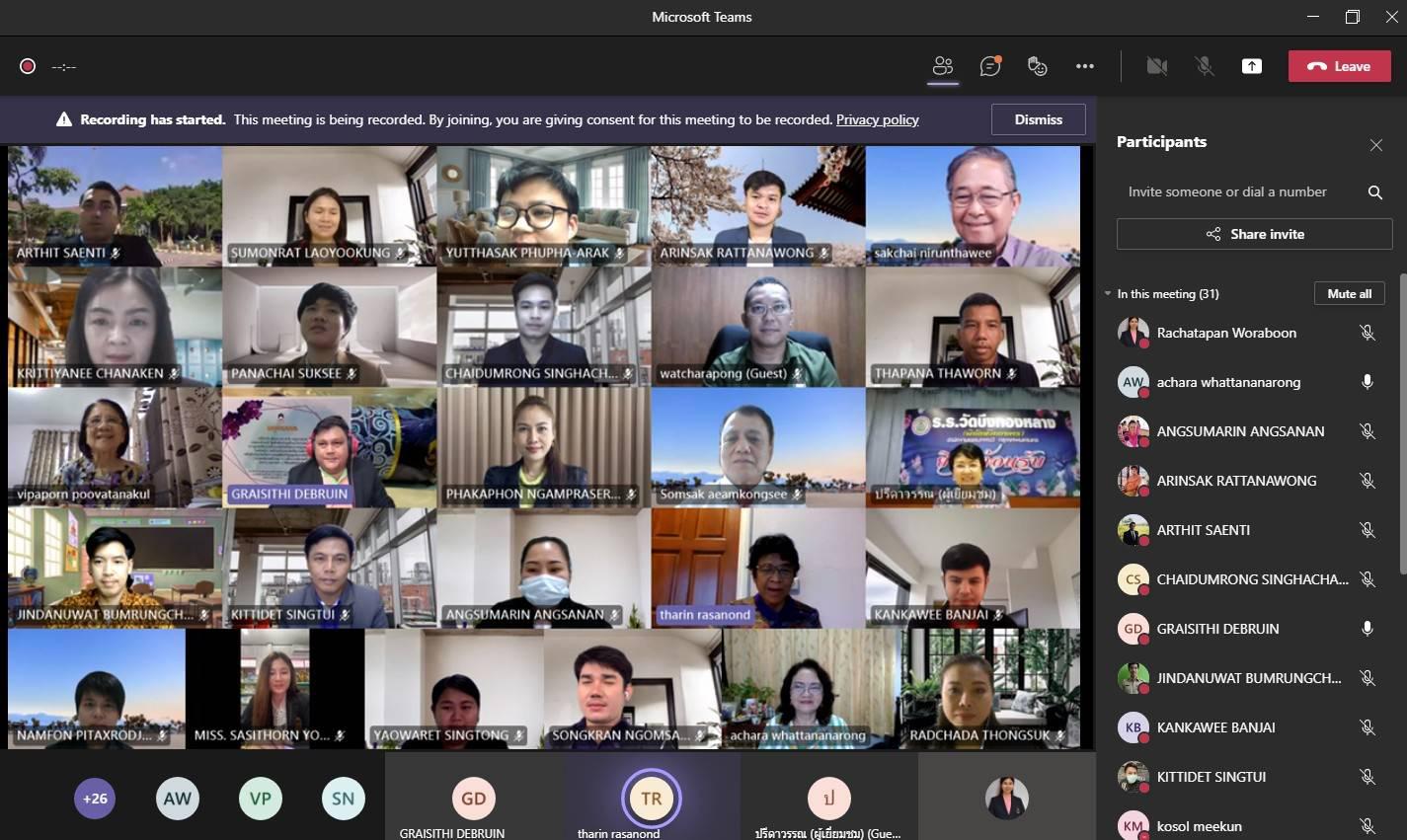
Task: Toggle microphone for achara whattananarong
Action: pyautogui.click(x=1367, y=382)
